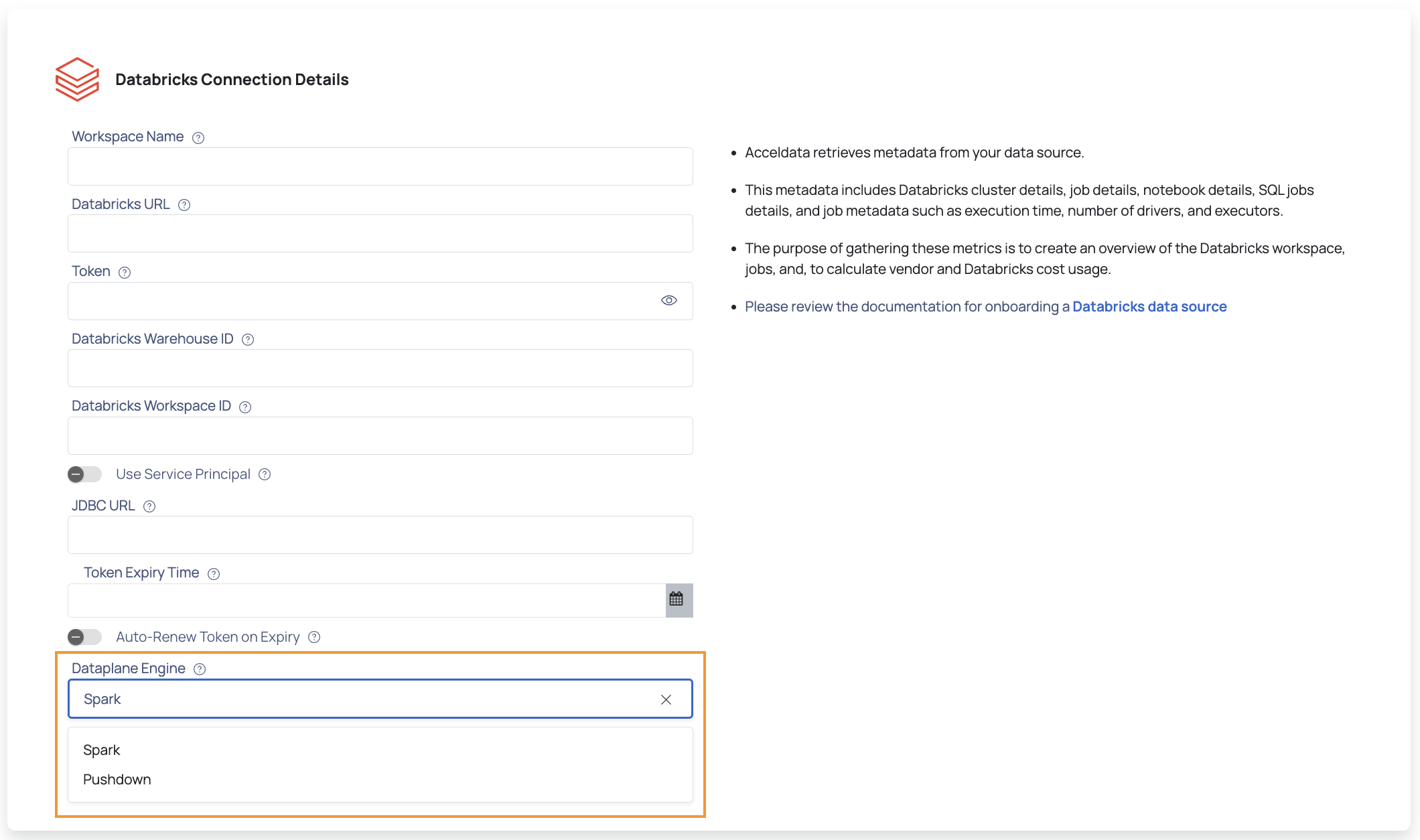1420x840 pixels.
Task: Focus the JDBC URL input field
Action: 380,535
